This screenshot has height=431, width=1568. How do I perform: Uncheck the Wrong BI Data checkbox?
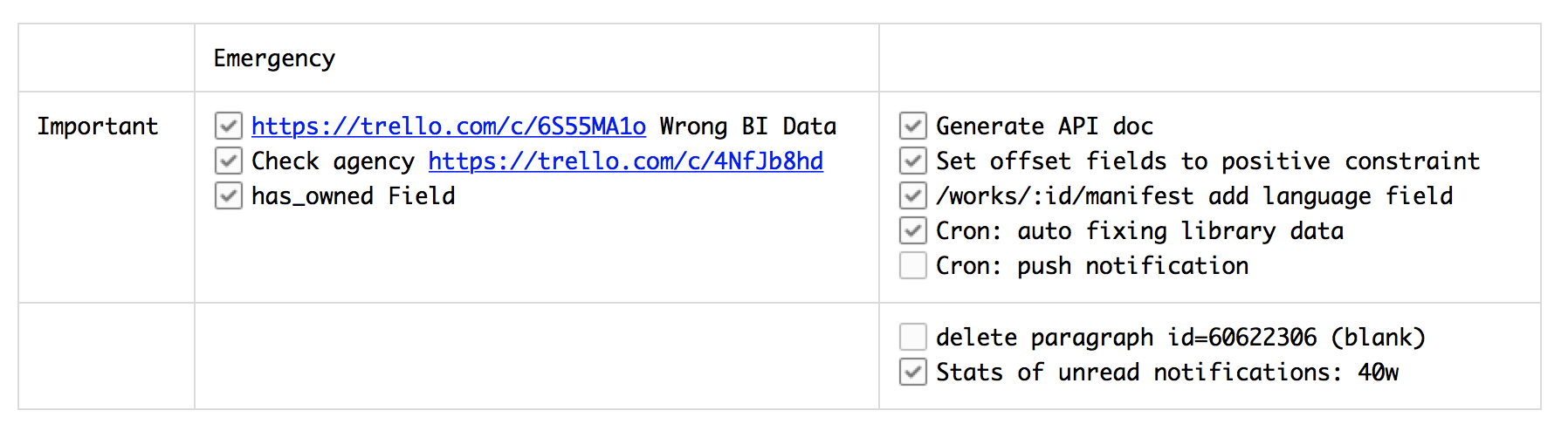229,127
